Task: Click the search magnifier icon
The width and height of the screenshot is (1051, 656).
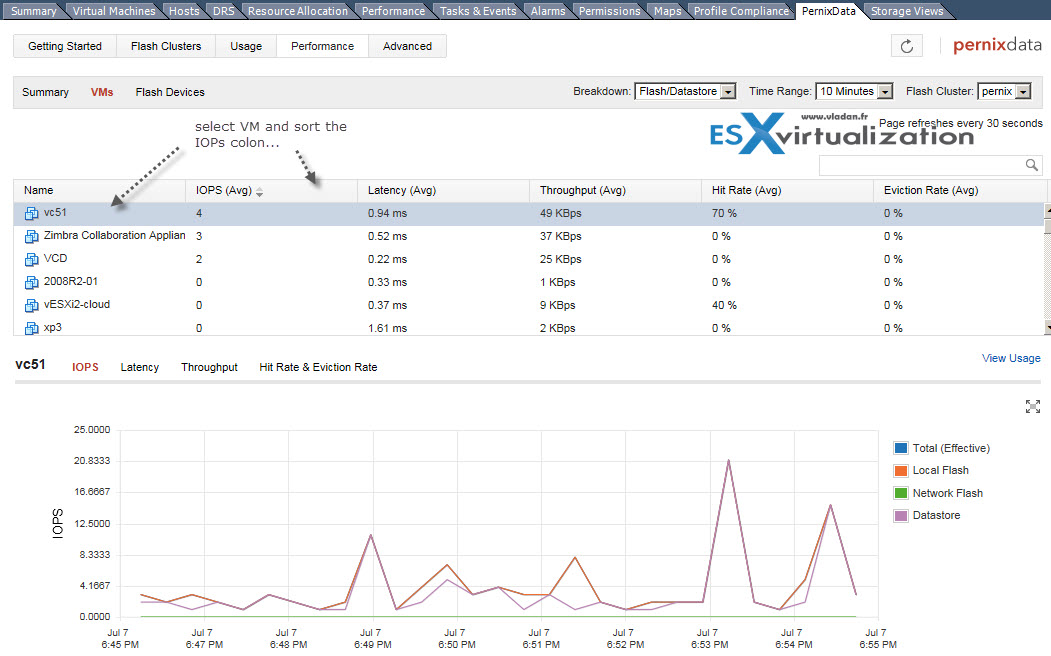Action: click(1032, 165)
